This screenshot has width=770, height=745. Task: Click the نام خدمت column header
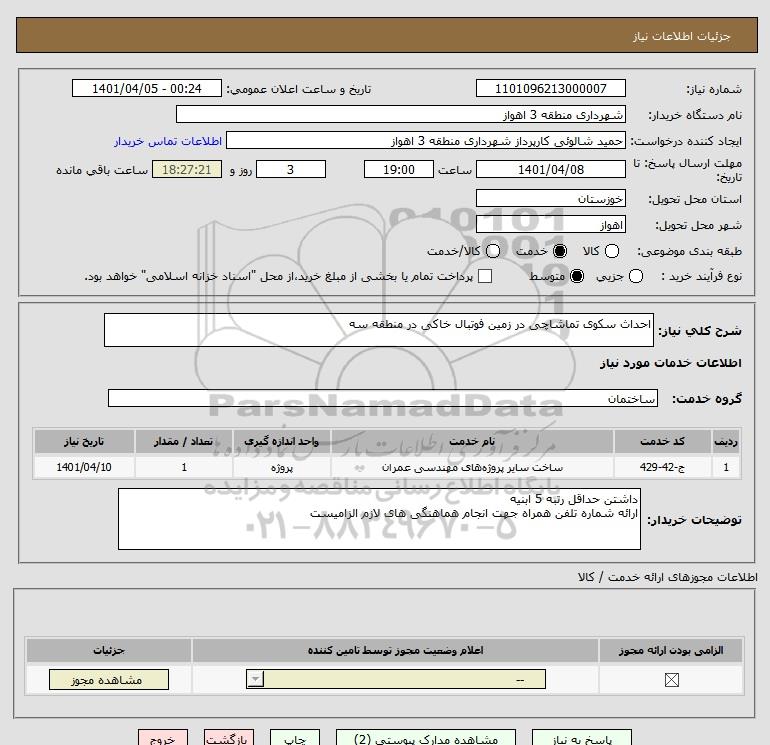click(472, 441)
